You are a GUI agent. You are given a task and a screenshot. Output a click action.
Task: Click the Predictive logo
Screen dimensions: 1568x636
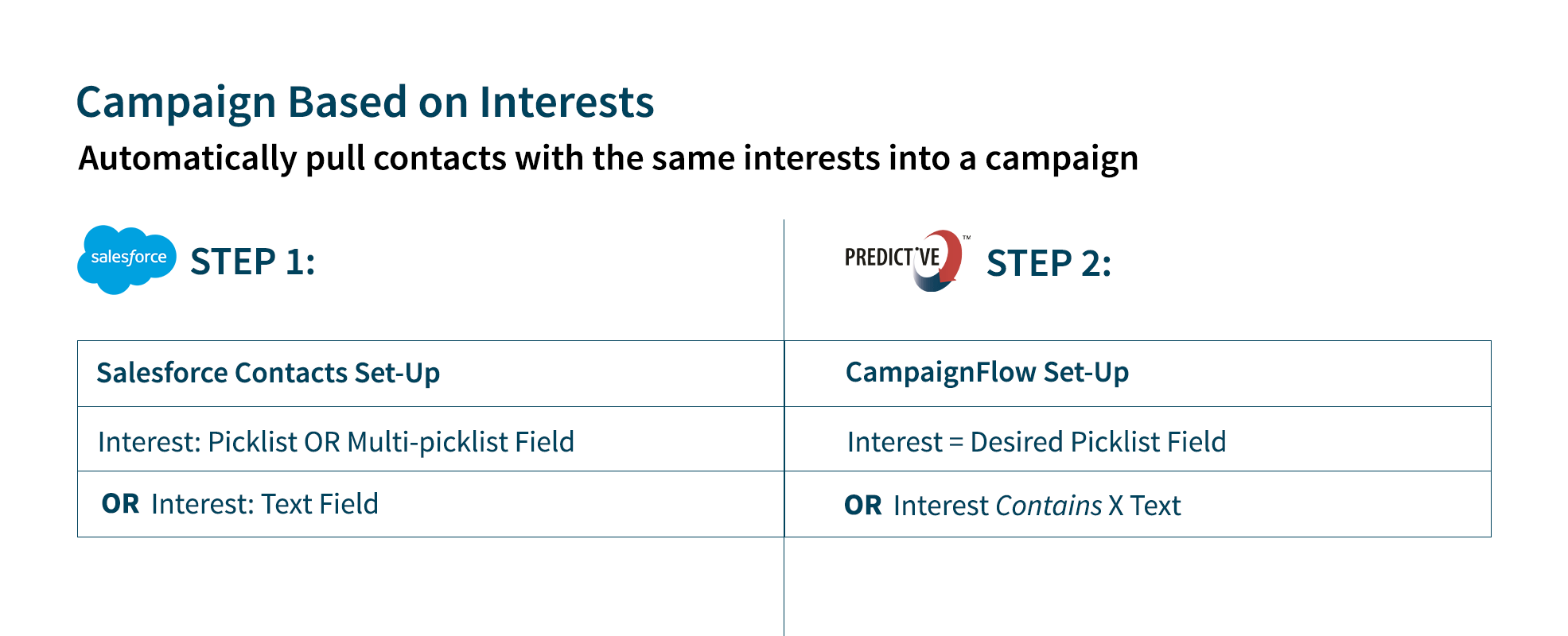(907, 260)
